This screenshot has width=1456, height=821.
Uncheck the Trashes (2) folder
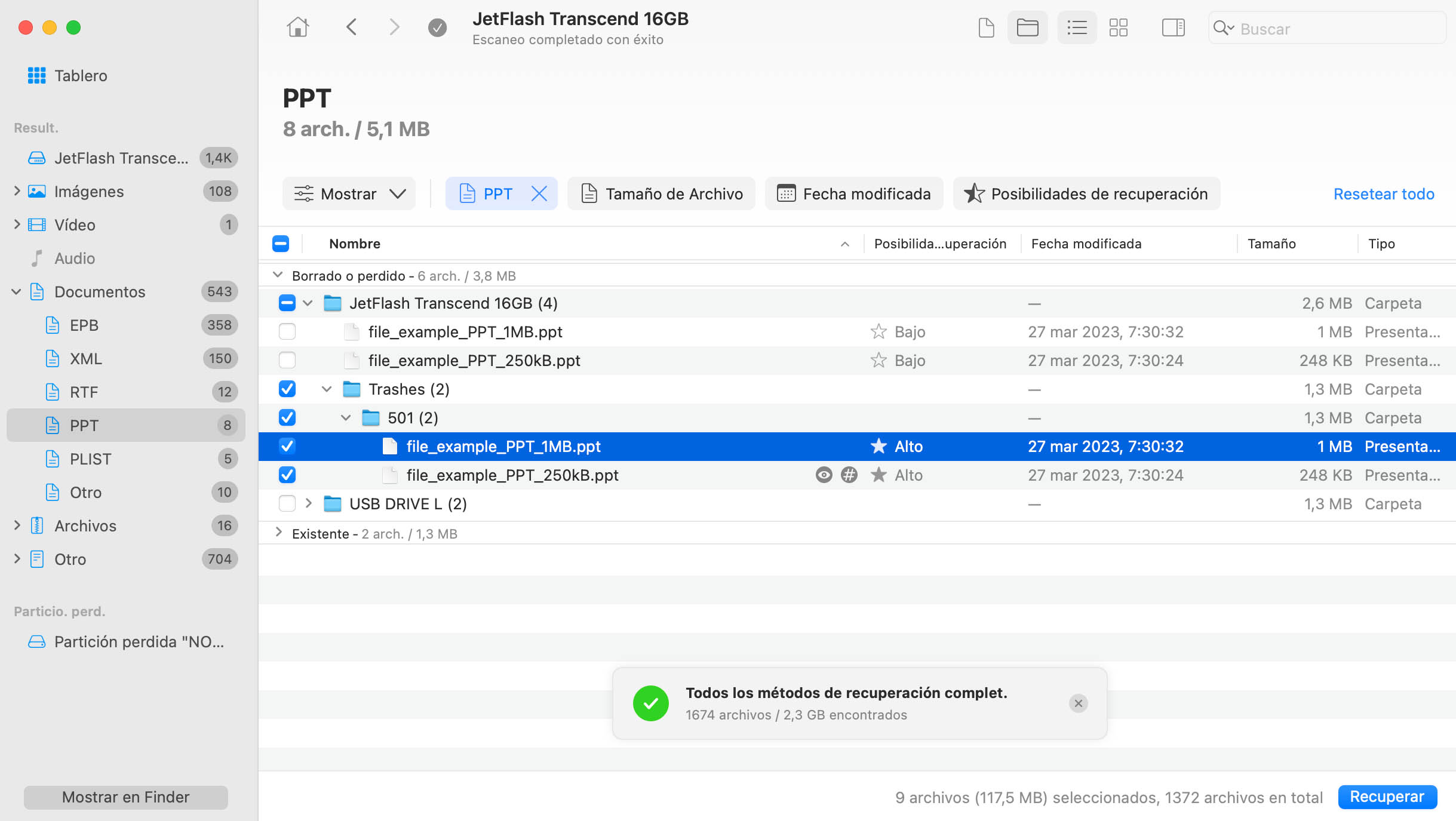[287, 389]
